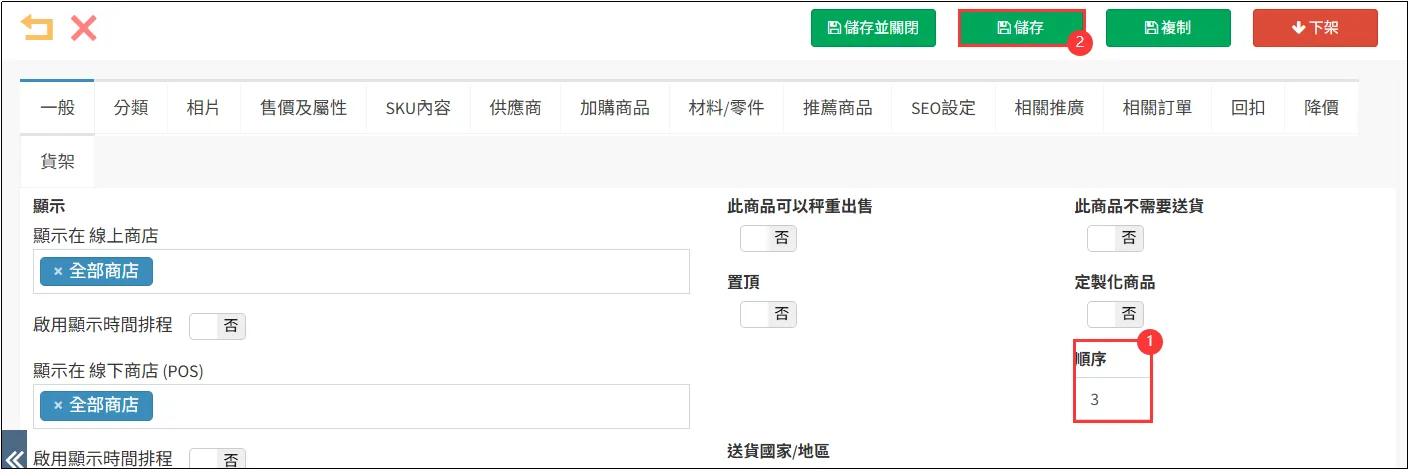
Task: Click the 複制 button
Action: point(1167,28)
